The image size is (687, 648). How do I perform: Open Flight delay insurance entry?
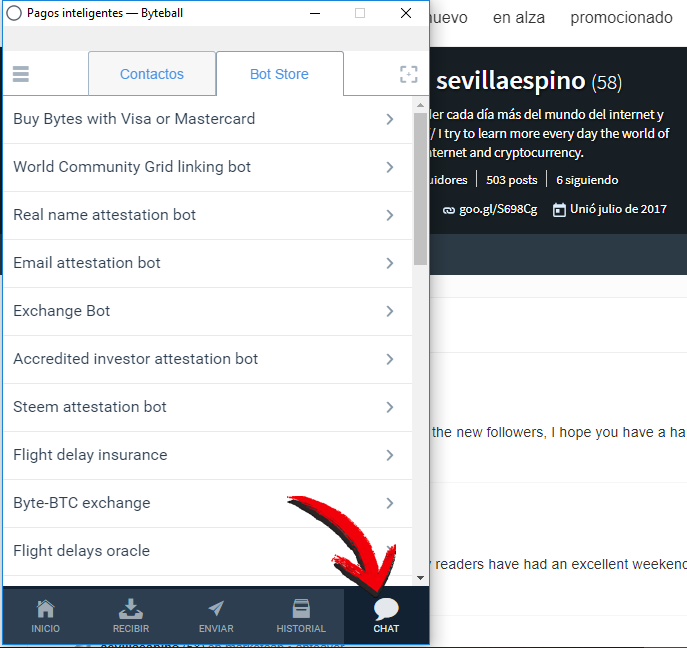pyautogui.click(x=208, y=455)
